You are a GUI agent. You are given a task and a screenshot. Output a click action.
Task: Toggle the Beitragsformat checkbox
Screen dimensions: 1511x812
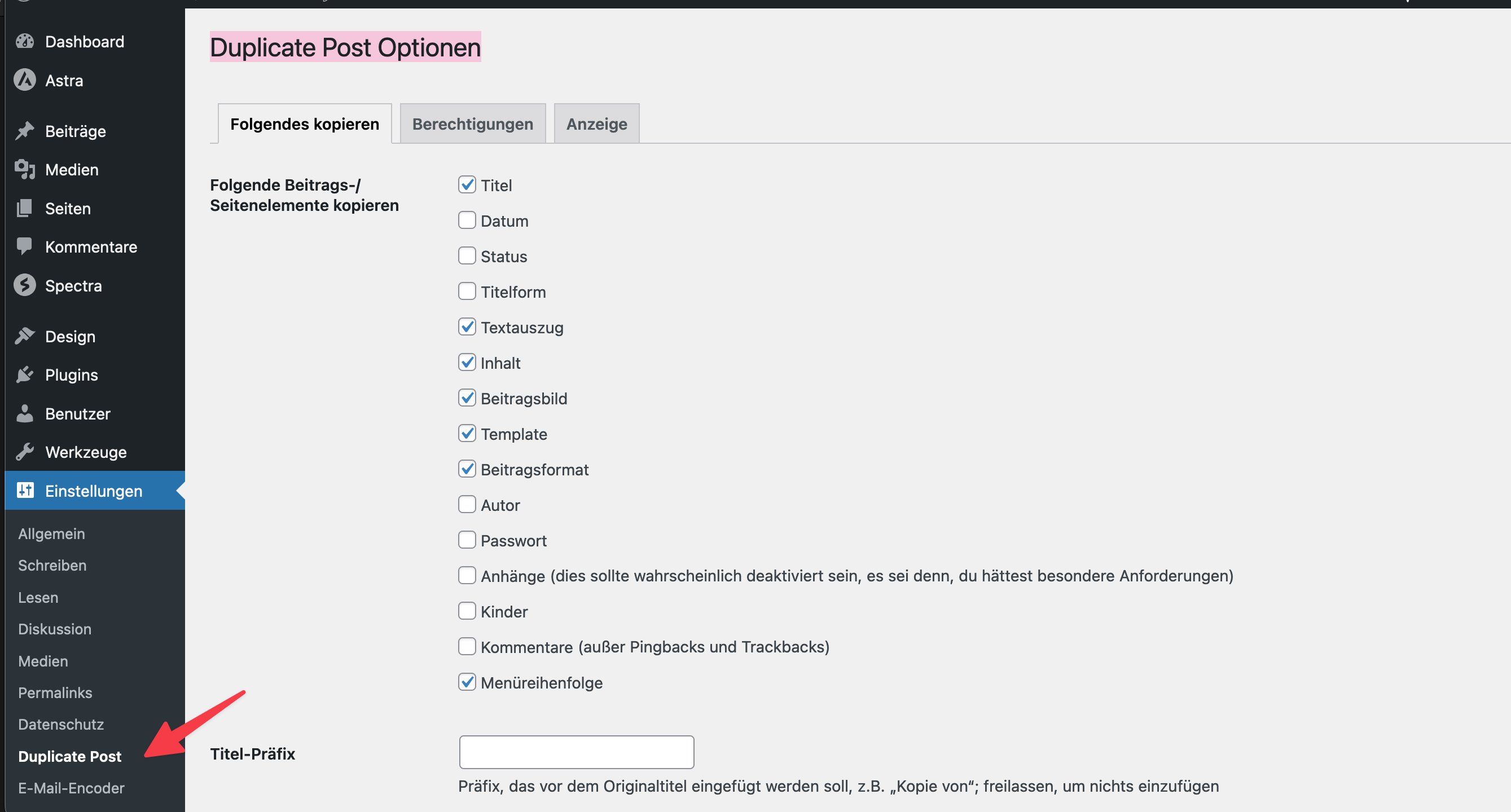(x=467, y=469)
